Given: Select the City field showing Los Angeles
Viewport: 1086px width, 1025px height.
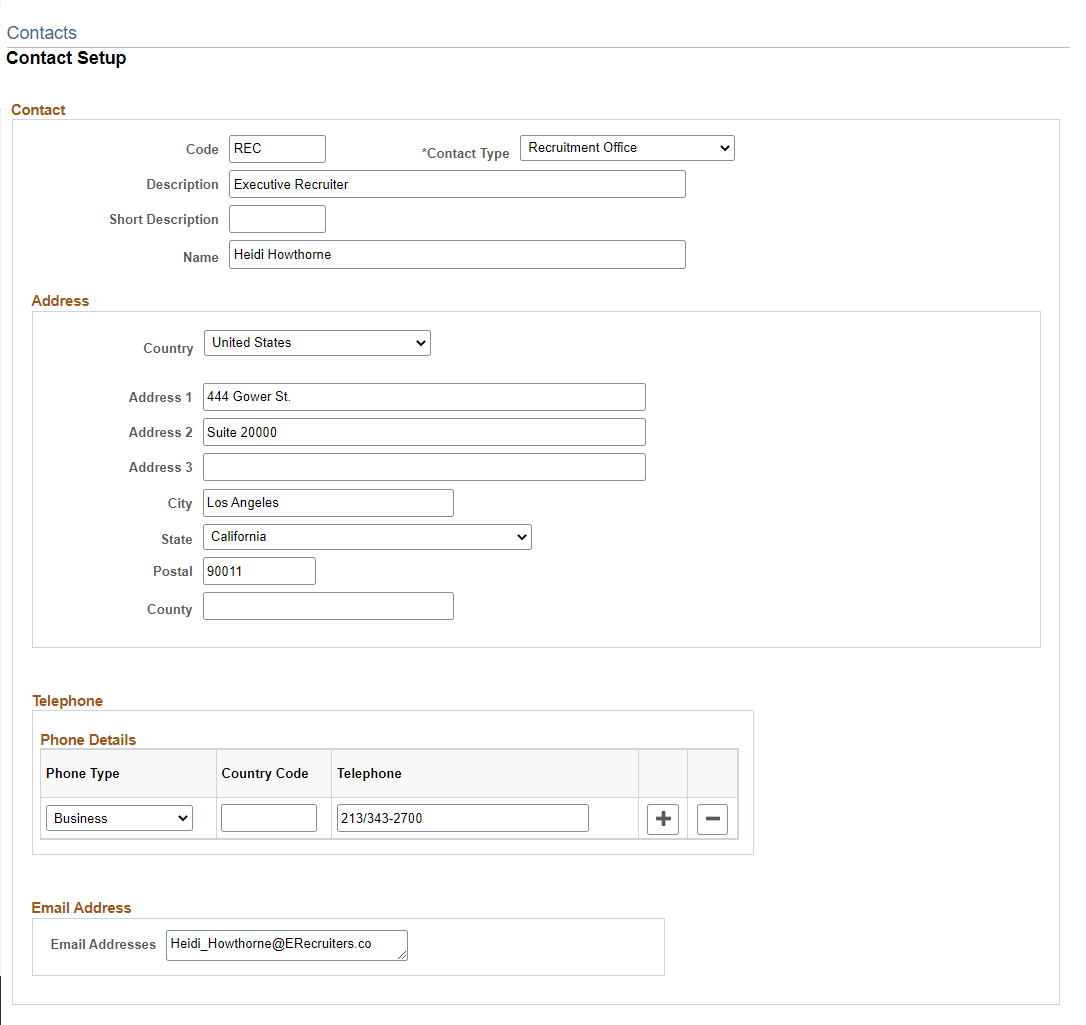Looking at the screenshot, I should point(327,502).
